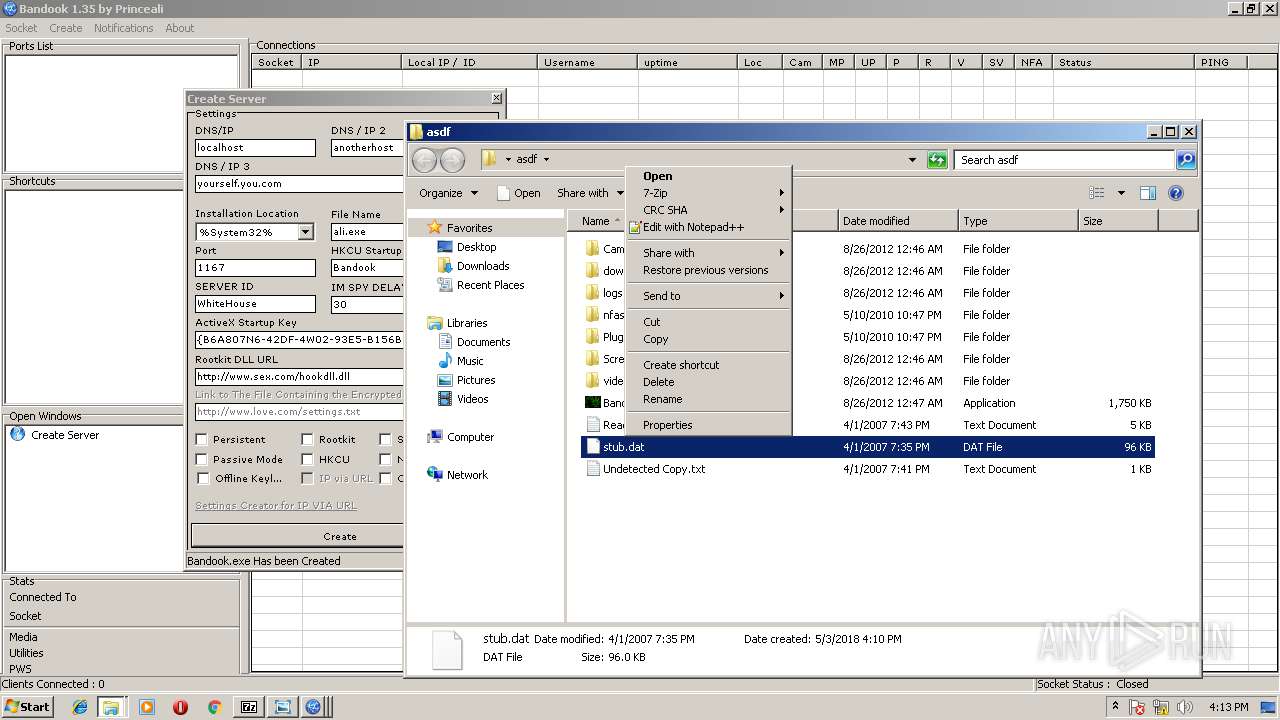Image resolution: width=1280 pixels, height=720 pixels.
Task: Open the Videos library
Action: [473, 399]
